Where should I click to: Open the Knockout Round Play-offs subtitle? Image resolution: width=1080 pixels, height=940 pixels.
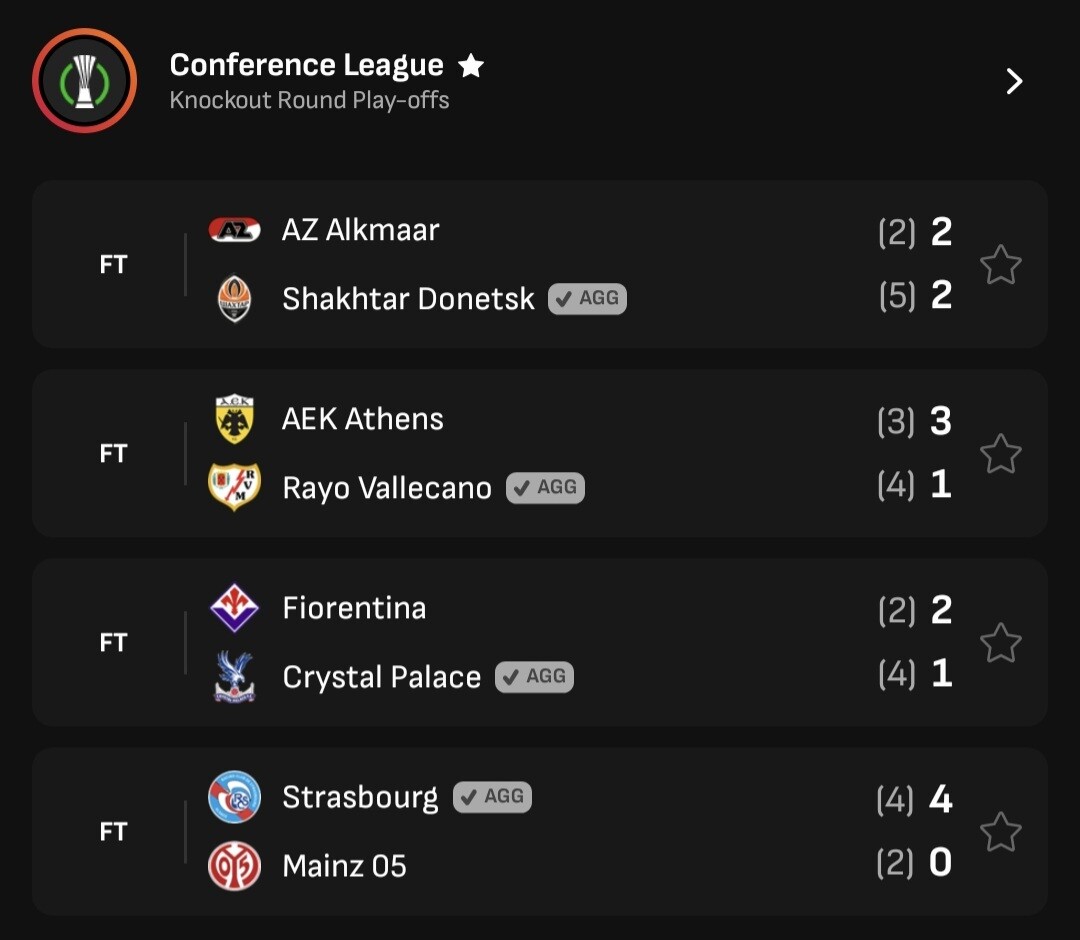[x=309, y=100]
